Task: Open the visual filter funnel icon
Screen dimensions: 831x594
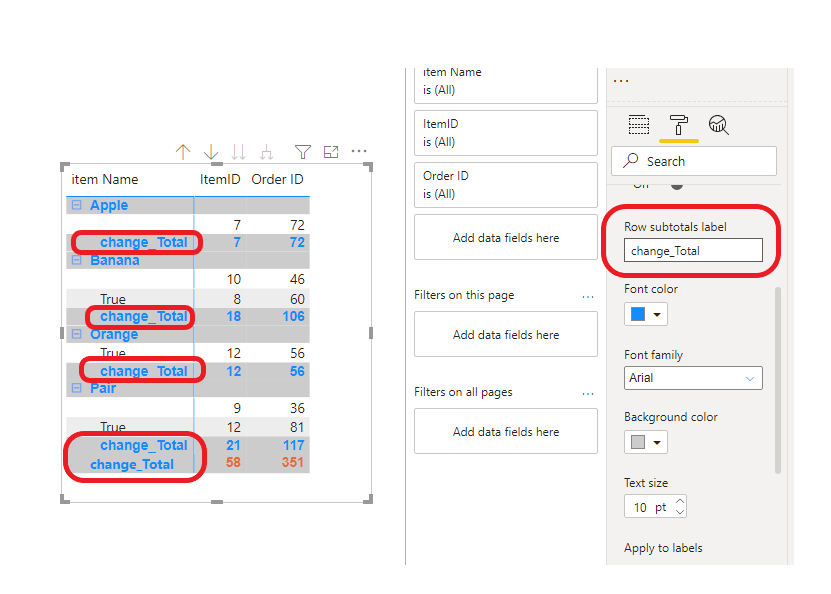Action: [x=303, y=152]
